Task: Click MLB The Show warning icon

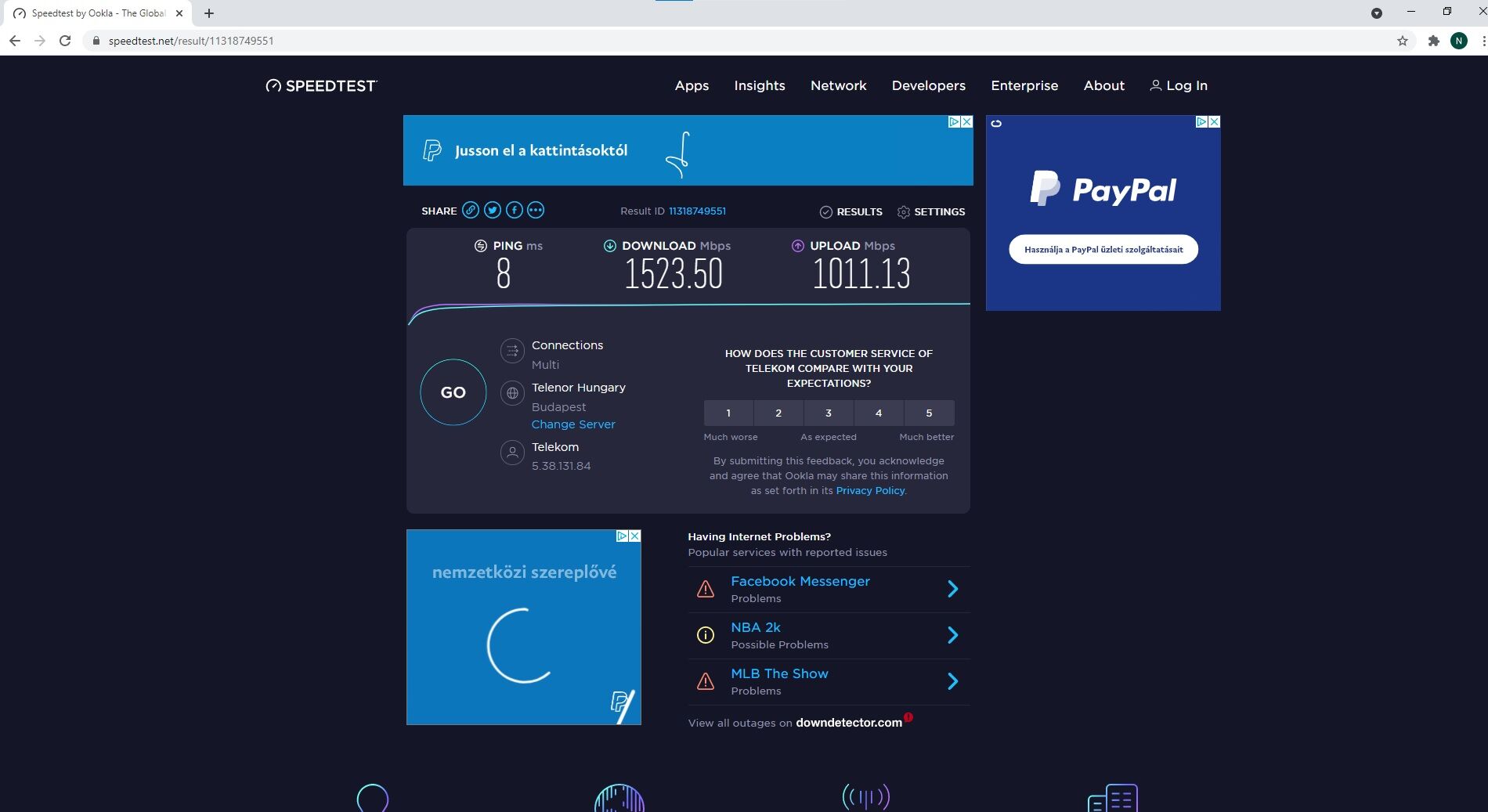Action: (x=706, y=681)
